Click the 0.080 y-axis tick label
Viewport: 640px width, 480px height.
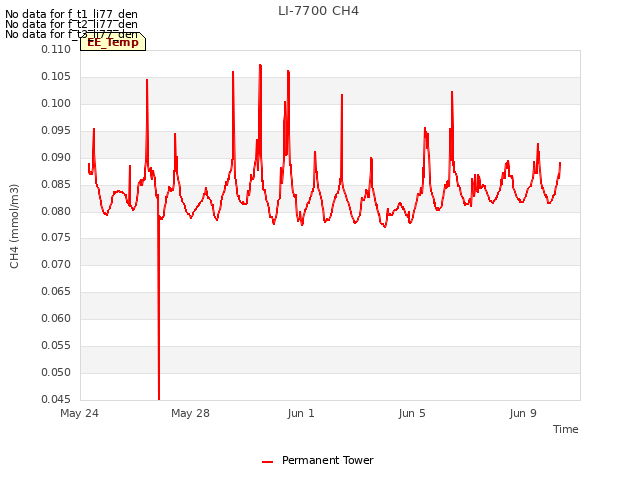pos(56,211)
